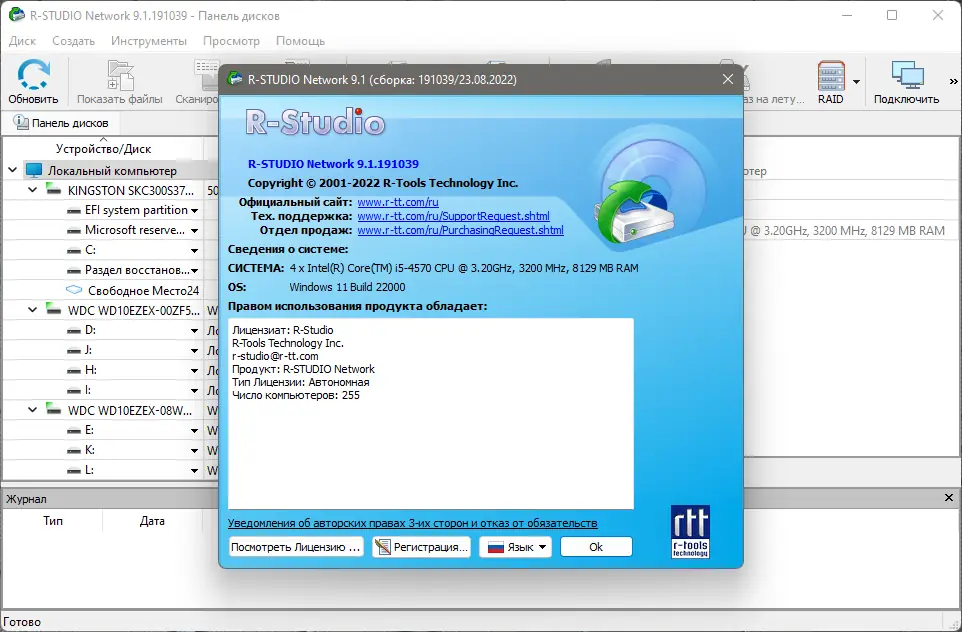Click the KINGSTON drive icon
This screenshot has width=962, height=632.
(54, 190)
